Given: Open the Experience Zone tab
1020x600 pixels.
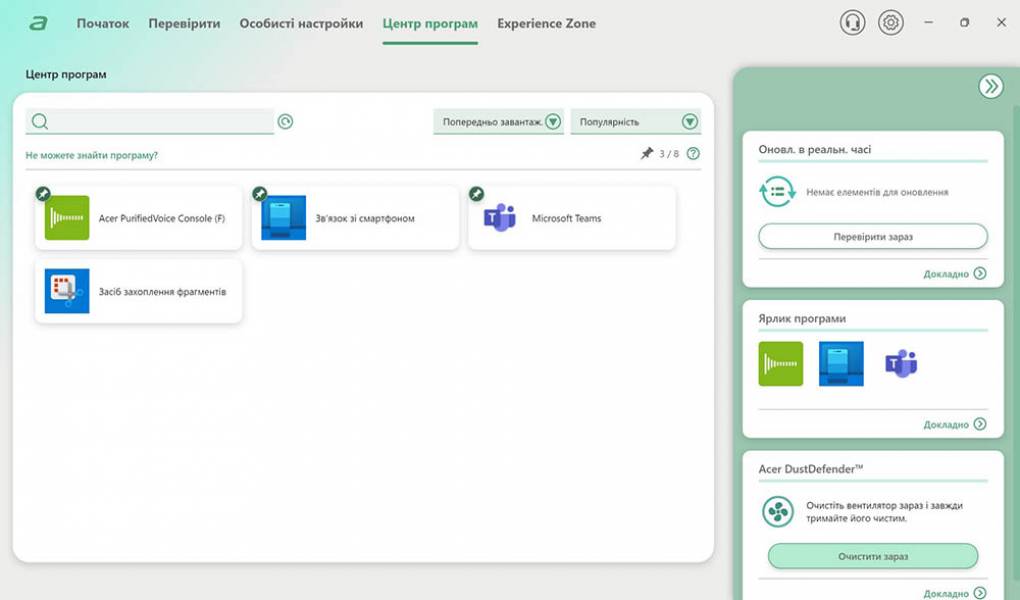Looking at the screenshot, I should click(x=546, y=23).
